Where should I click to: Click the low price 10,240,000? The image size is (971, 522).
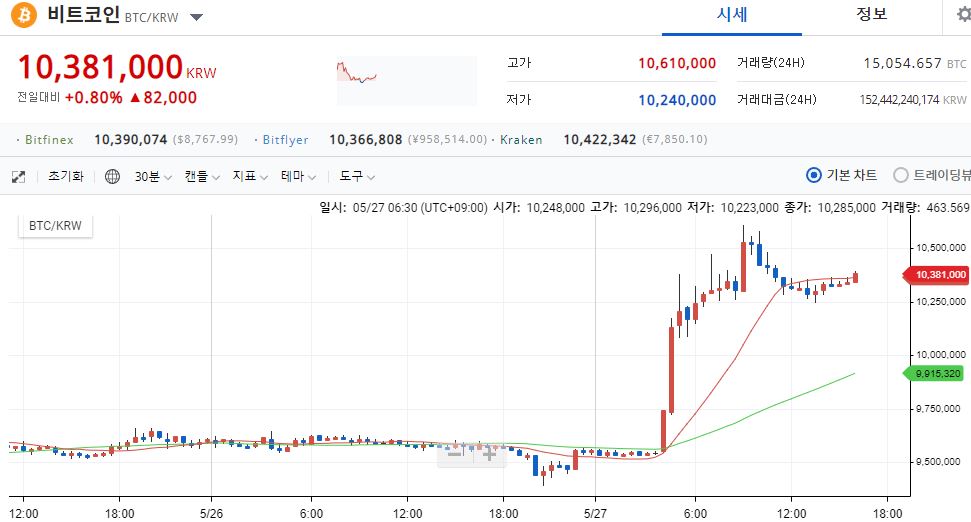[677, 100]
